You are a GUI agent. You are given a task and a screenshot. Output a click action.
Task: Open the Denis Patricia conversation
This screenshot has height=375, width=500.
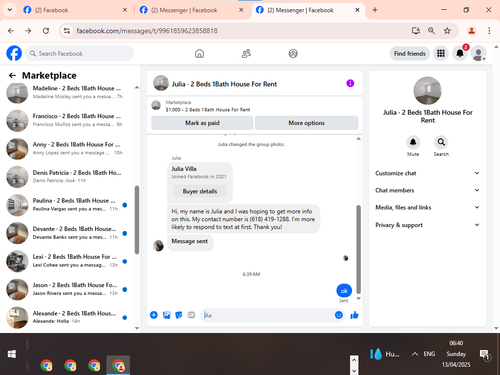coord(67,177)
